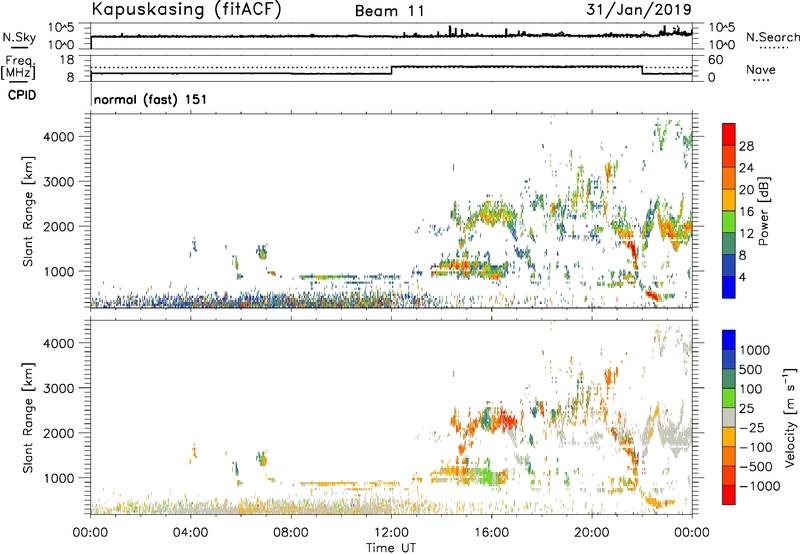
Task: Click the date '31/Jan/2019'
Action: (x=639, y=10)
